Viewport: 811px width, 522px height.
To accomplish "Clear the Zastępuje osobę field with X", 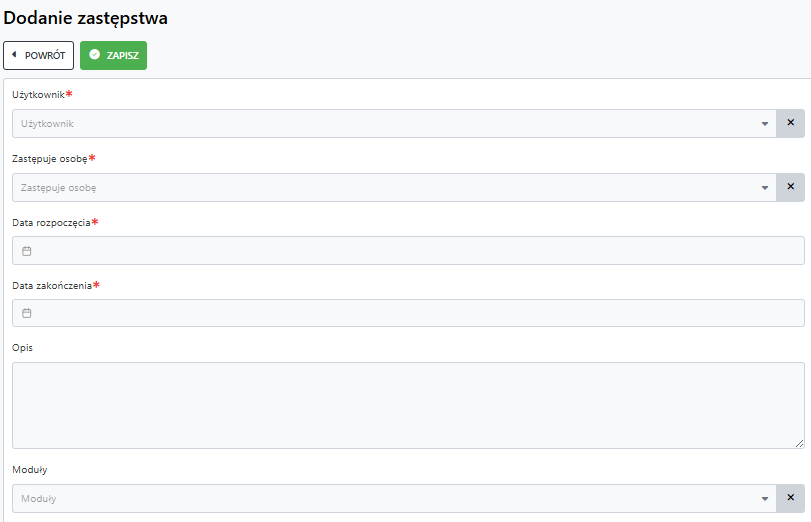I will click(790, 187).
